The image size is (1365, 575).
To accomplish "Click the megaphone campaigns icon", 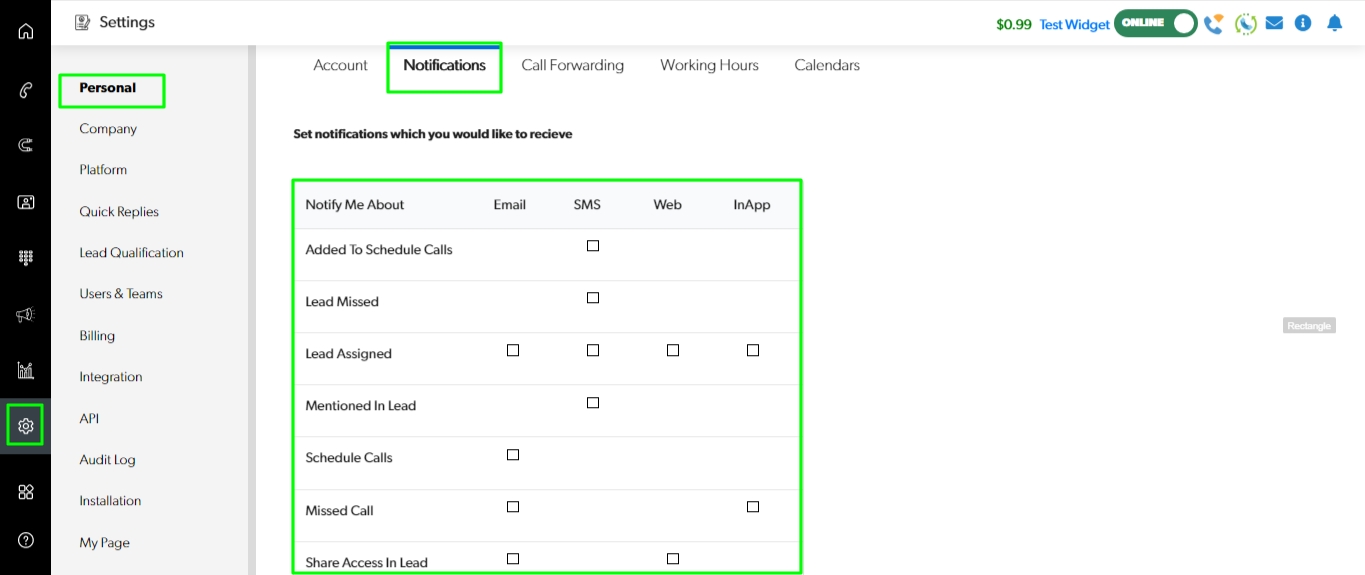I will 26,315.
